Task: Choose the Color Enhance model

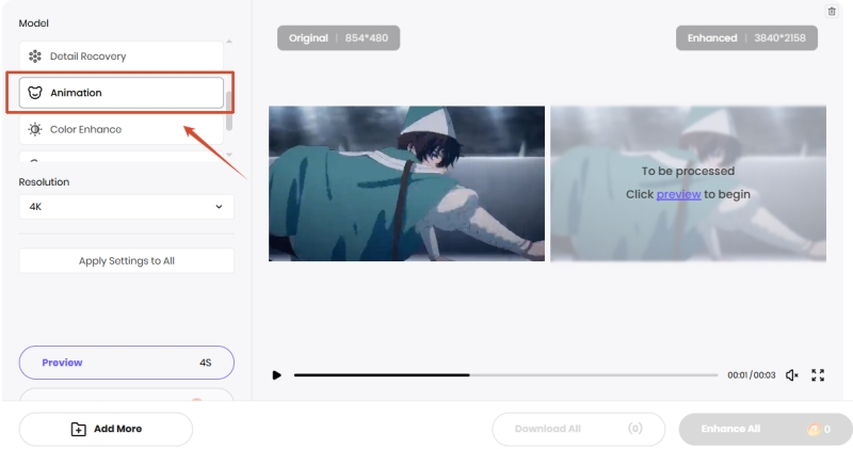Action: point(121,130)
